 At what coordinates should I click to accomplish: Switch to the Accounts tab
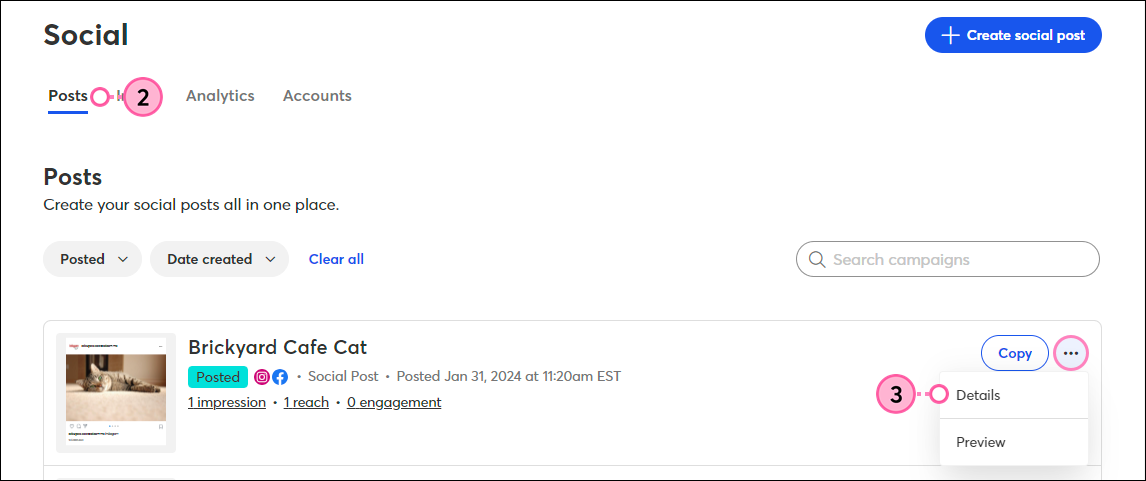click(317, 96)
